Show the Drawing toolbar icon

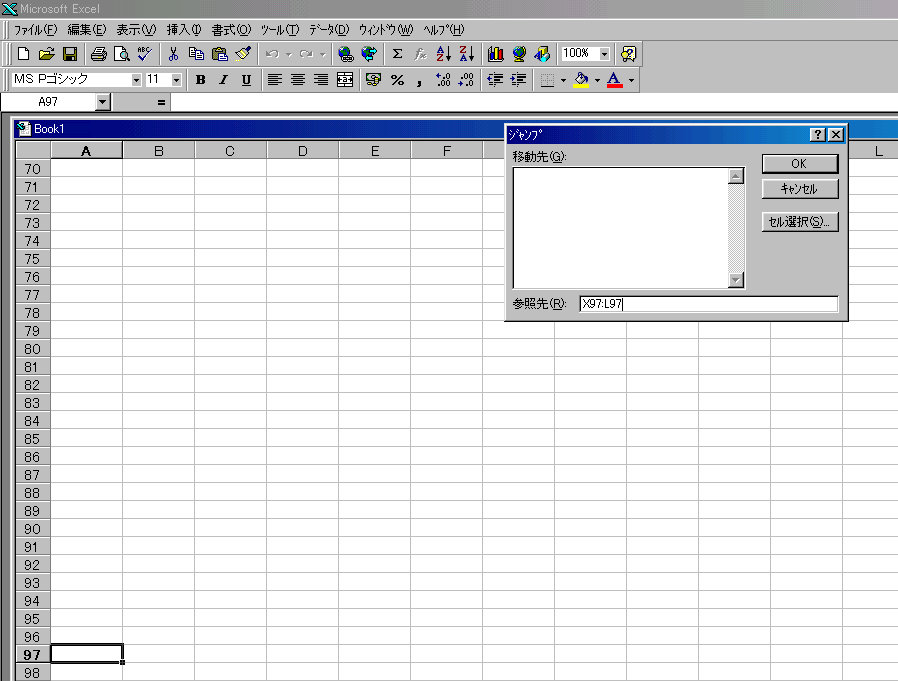coord(542,54)
